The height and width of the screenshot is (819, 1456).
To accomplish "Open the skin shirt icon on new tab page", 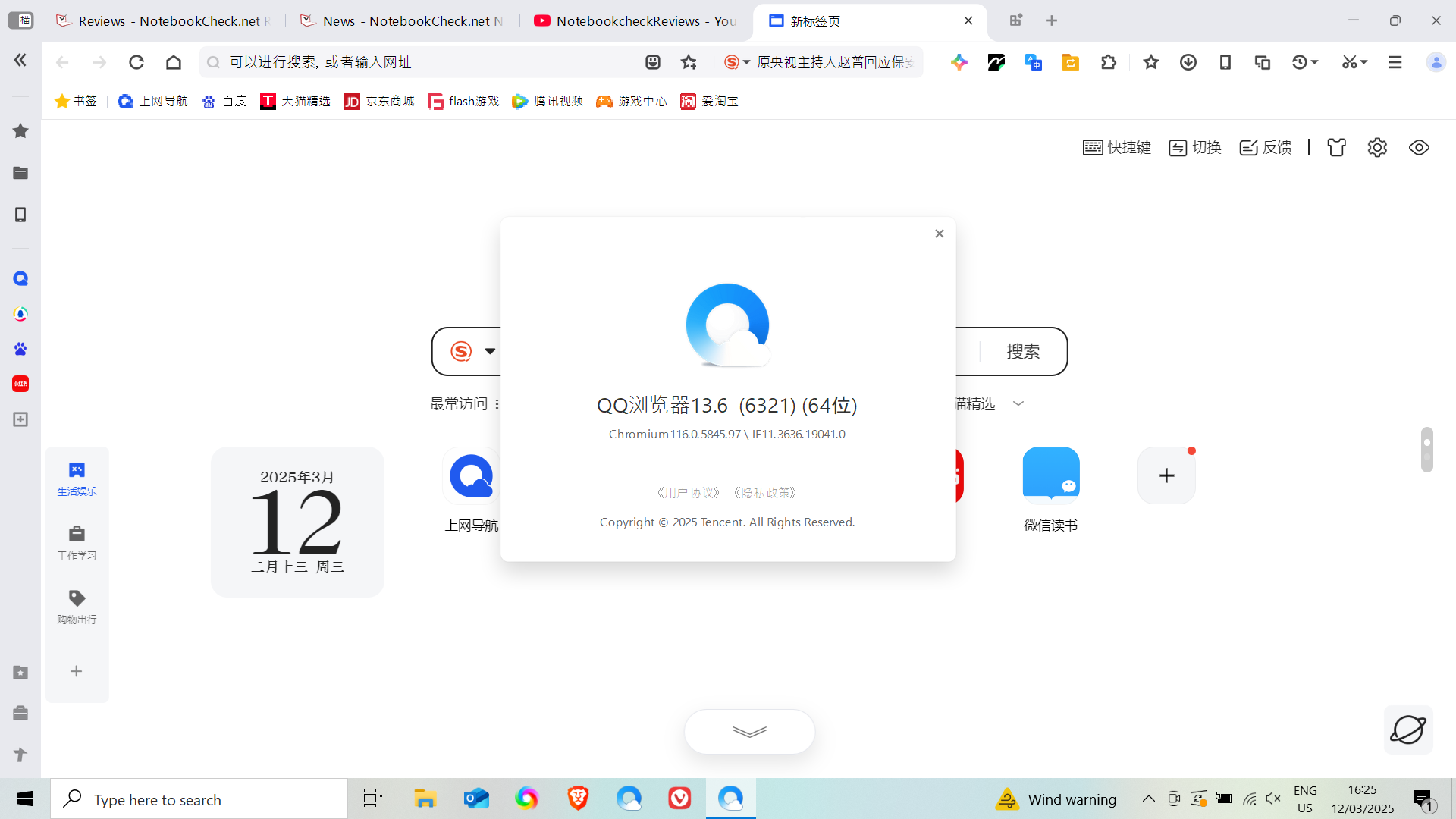I will point(1337,147).
